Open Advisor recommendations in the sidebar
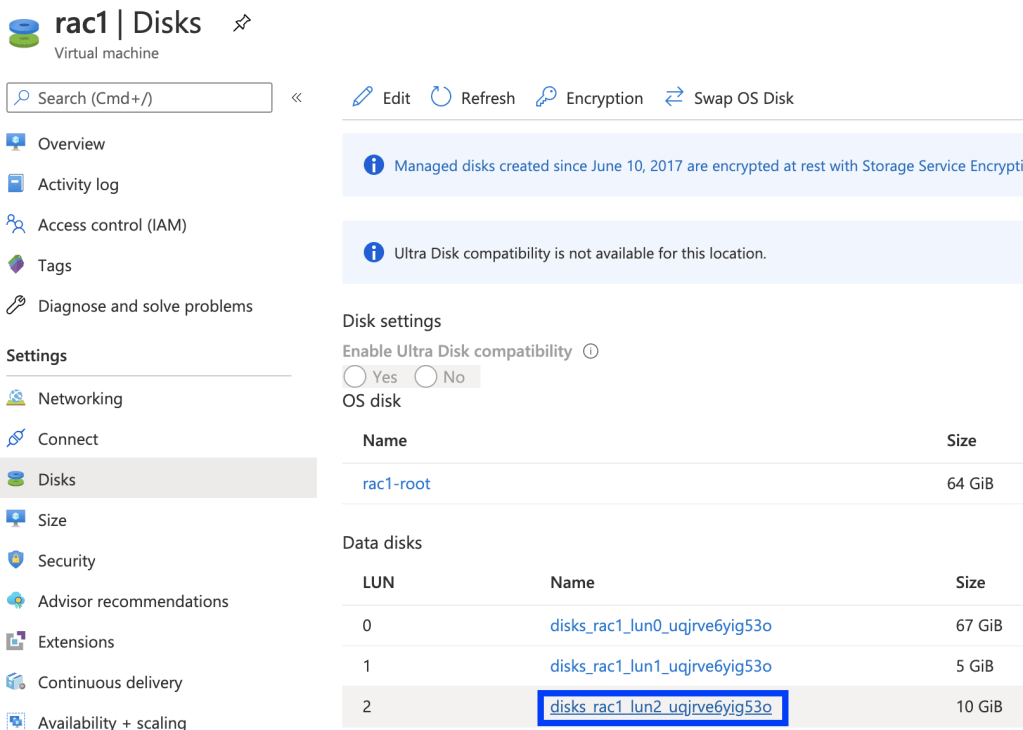 point(133,601)
